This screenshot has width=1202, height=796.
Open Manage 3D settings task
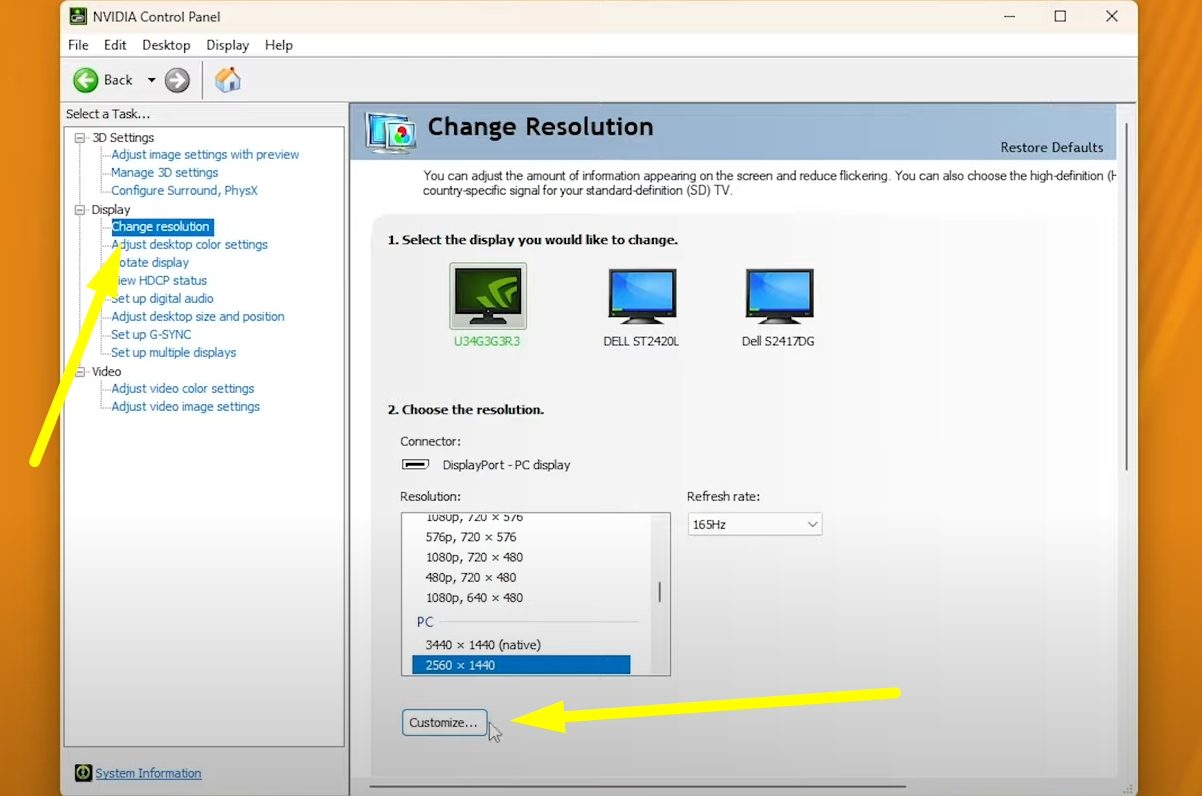coord(165,173)
